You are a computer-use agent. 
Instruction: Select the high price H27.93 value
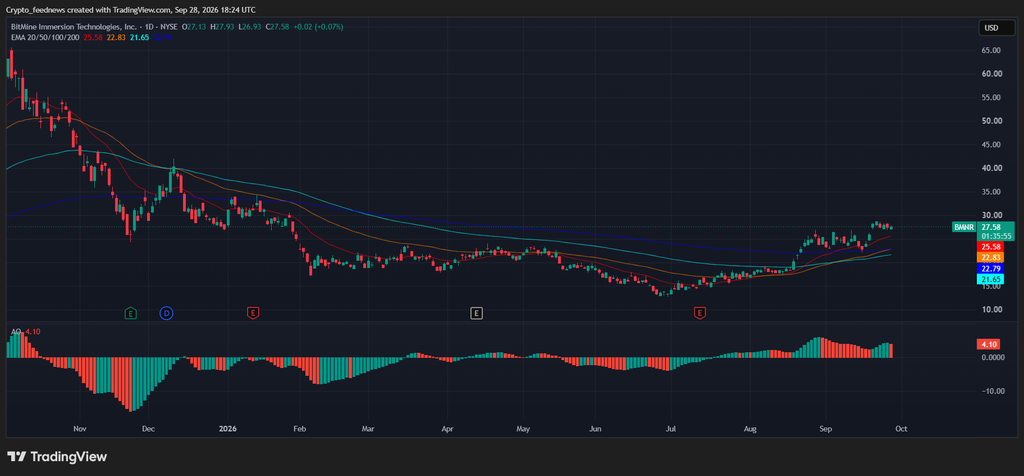pyautogui.click(x=221, y=27)
